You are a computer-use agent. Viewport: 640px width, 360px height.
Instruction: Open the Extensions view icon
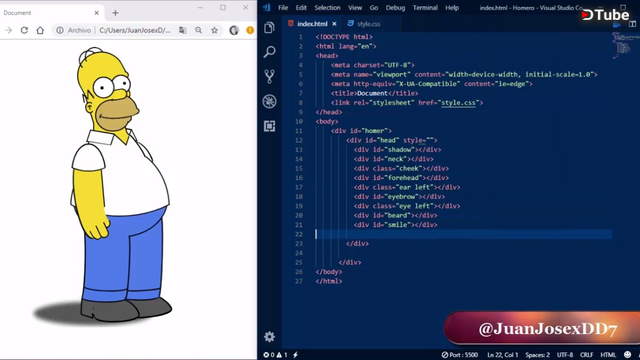pos(269,126)
